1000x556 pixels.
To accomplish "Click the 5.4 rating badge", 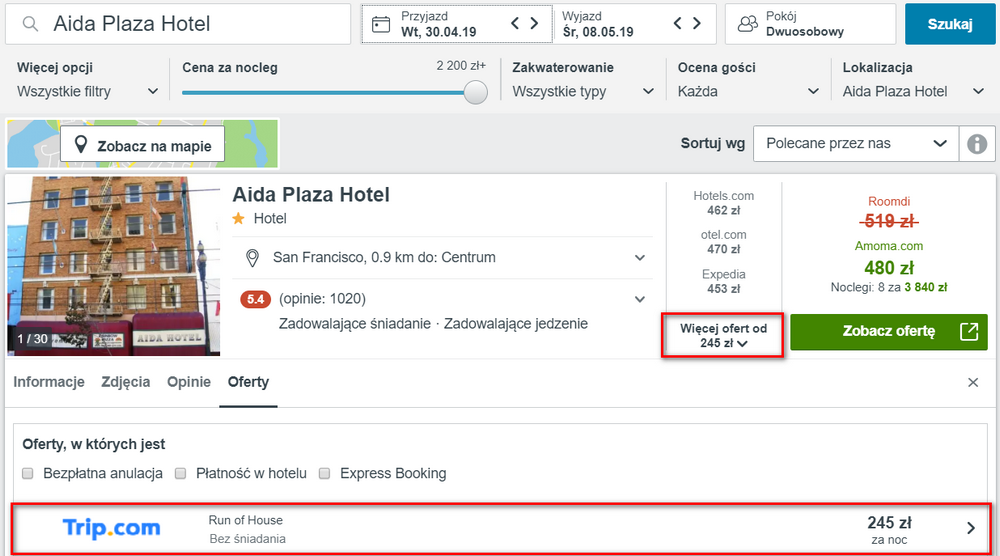I will (255, 299).
